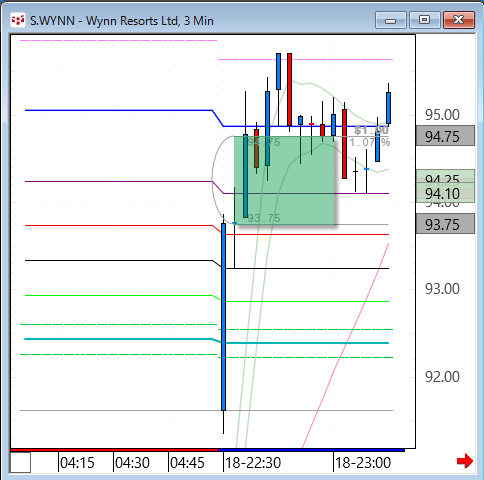
Task: Click the 04:30 time axis label
Action: tap(132, 463)
